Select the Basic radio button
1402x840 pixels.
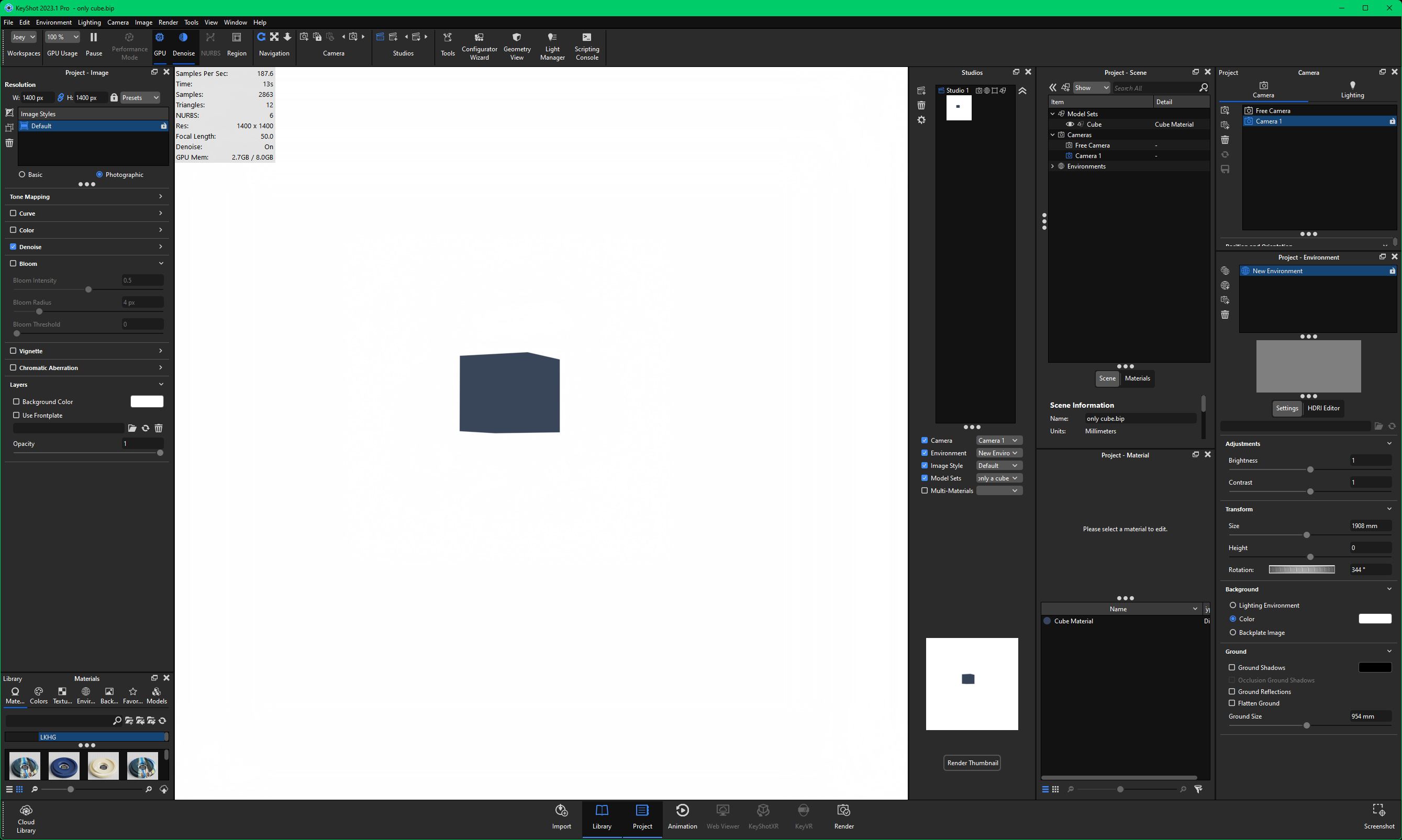[22, 175]
